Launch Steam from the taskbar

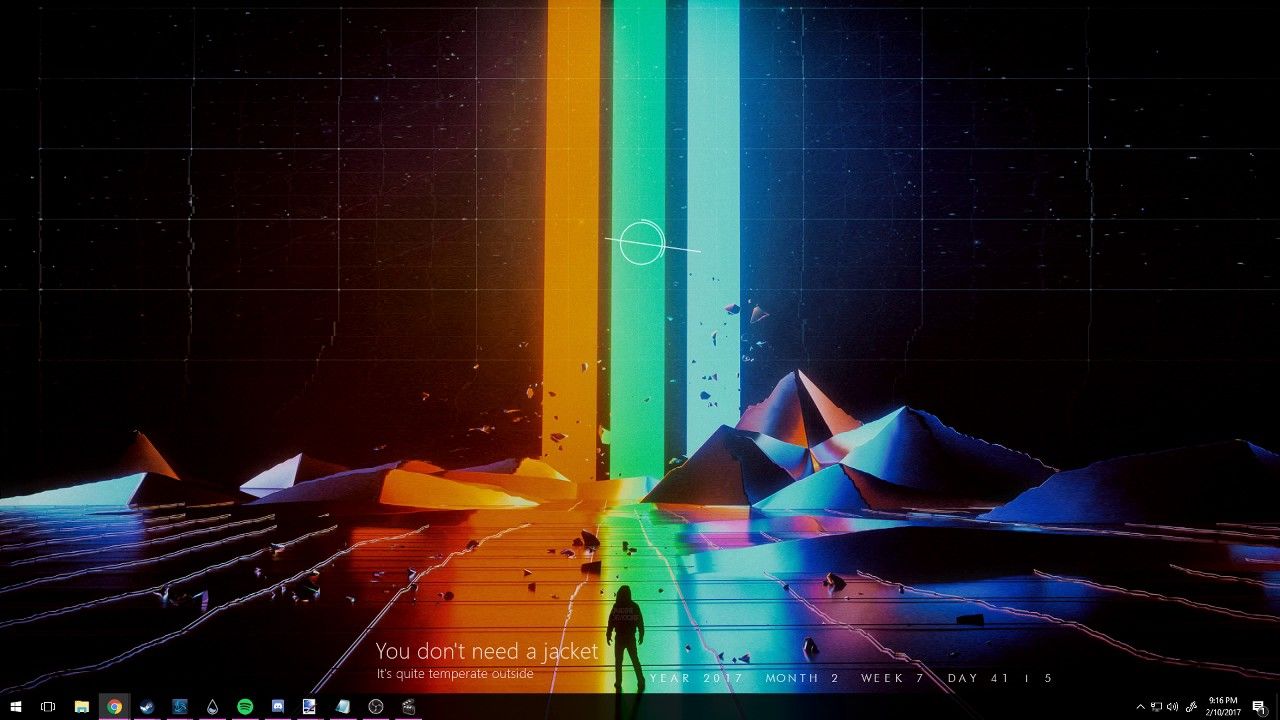147,706
